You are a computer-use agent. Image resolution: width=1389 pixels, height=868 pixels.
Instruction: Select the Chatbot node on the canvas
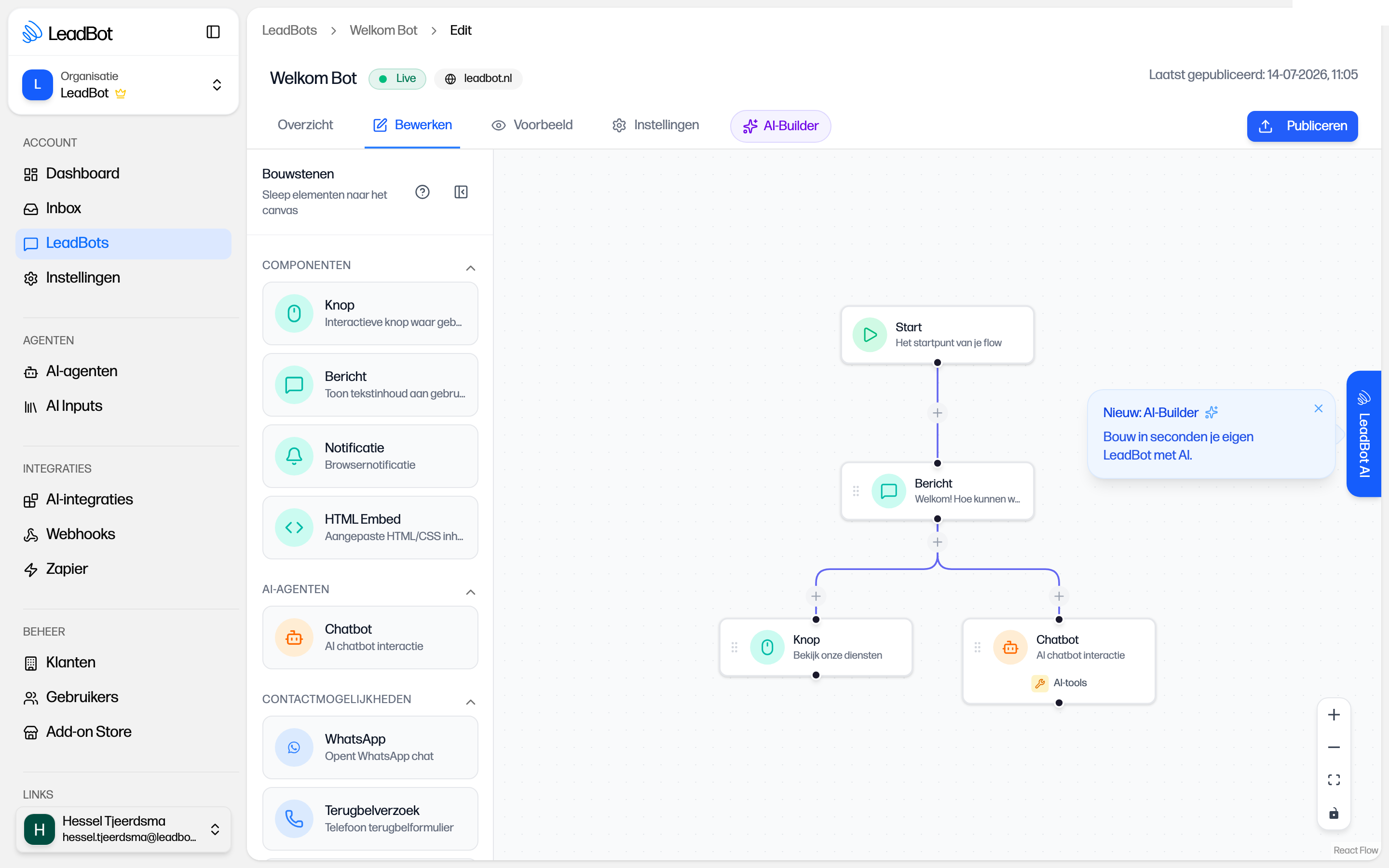(1059, 661)
